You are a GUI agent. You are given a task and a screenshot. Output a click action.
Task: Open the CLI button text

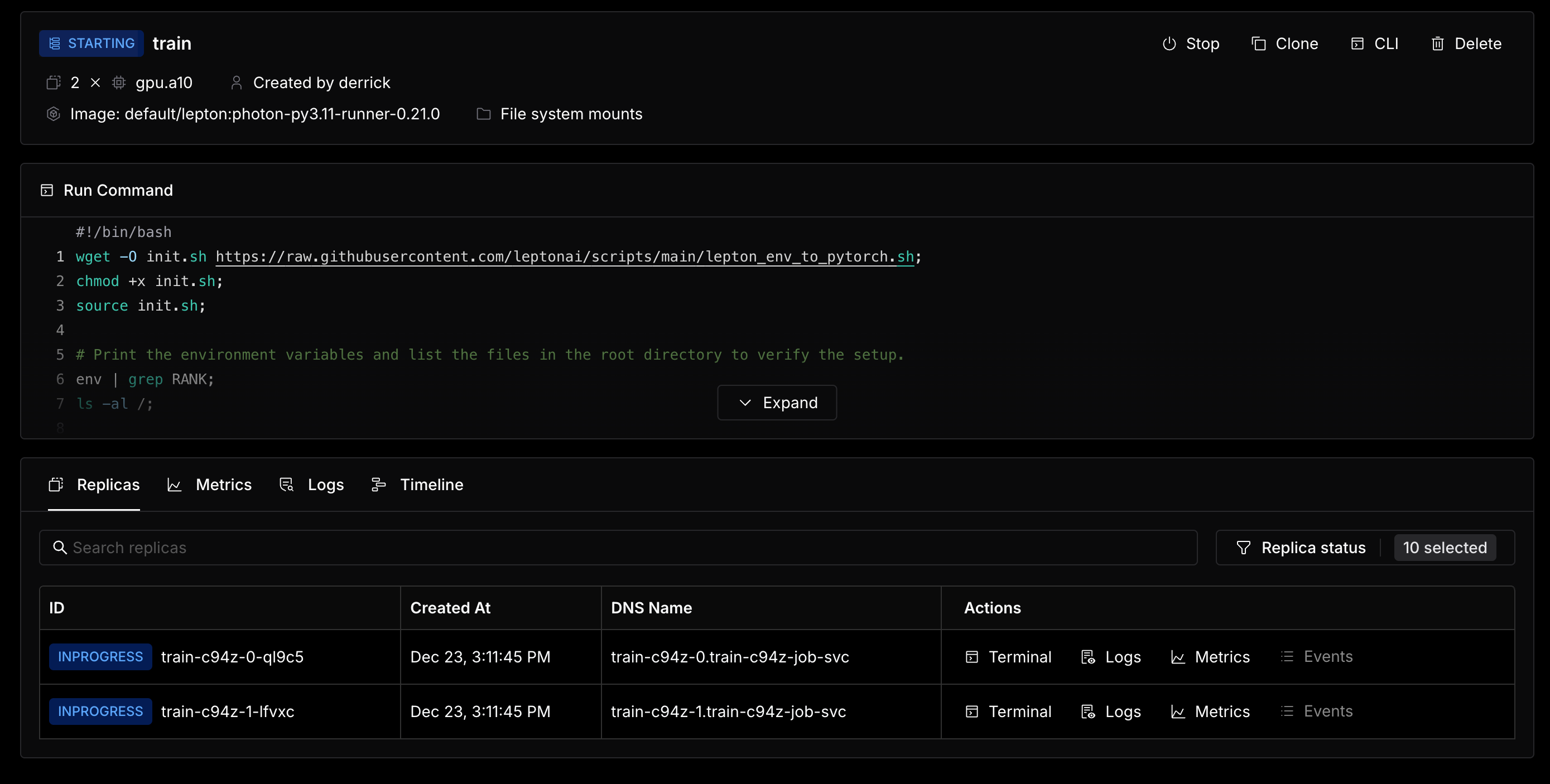[x=1387, y=43]
